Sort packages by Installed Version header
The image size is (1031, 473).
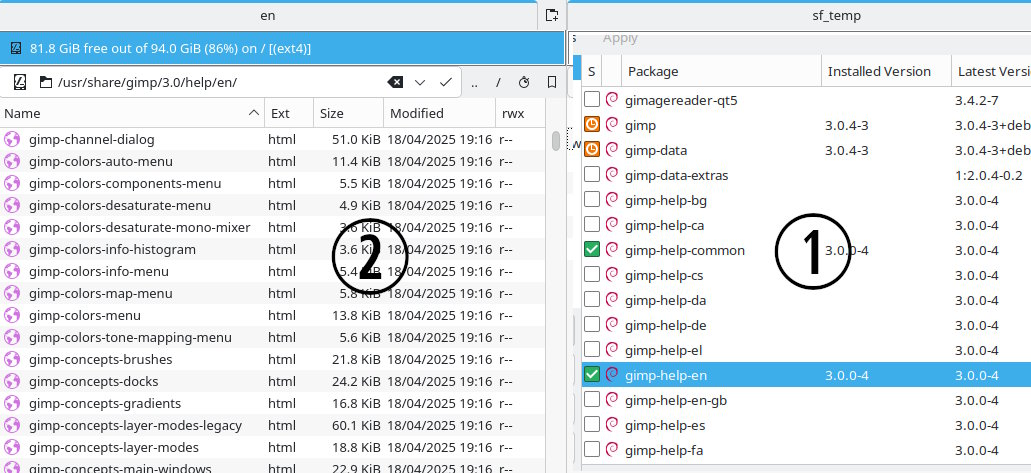[886, 71]
